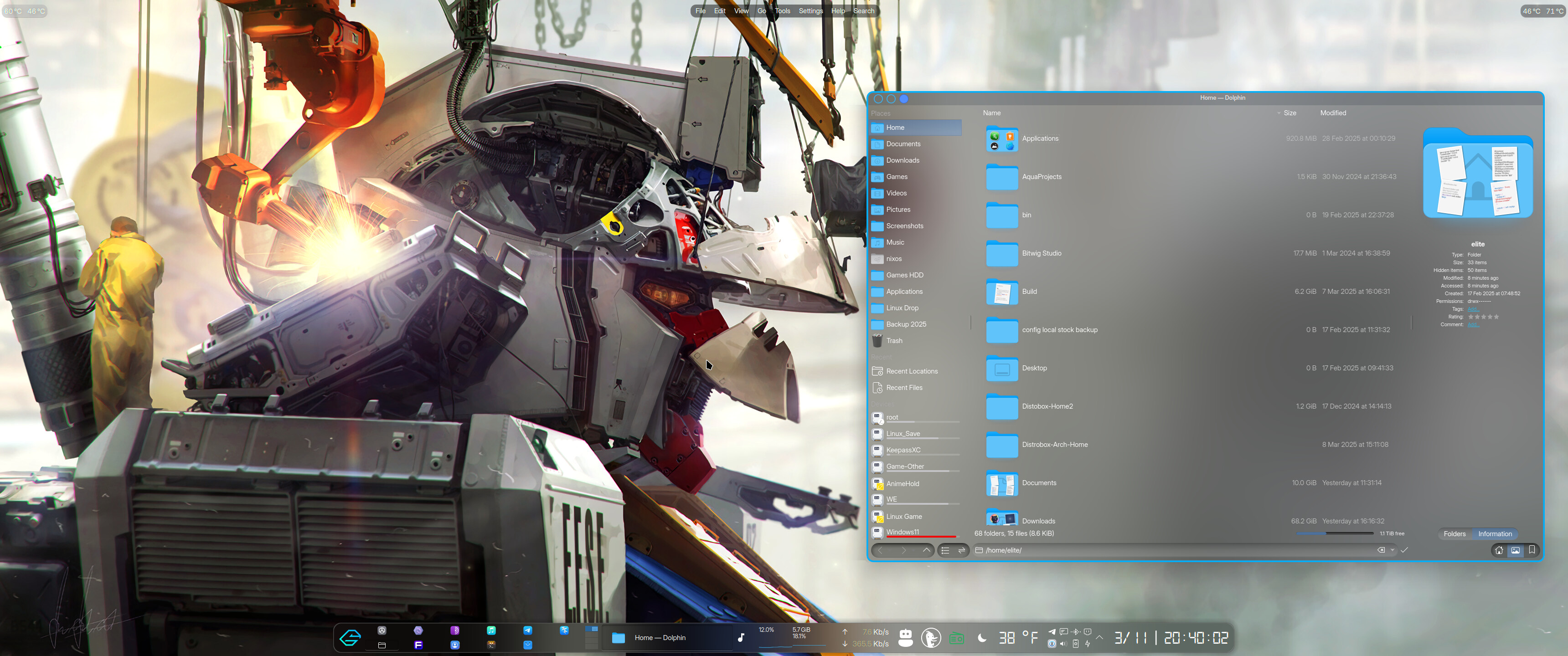Switch to the Information panel tab

(x=1495, y=534)
